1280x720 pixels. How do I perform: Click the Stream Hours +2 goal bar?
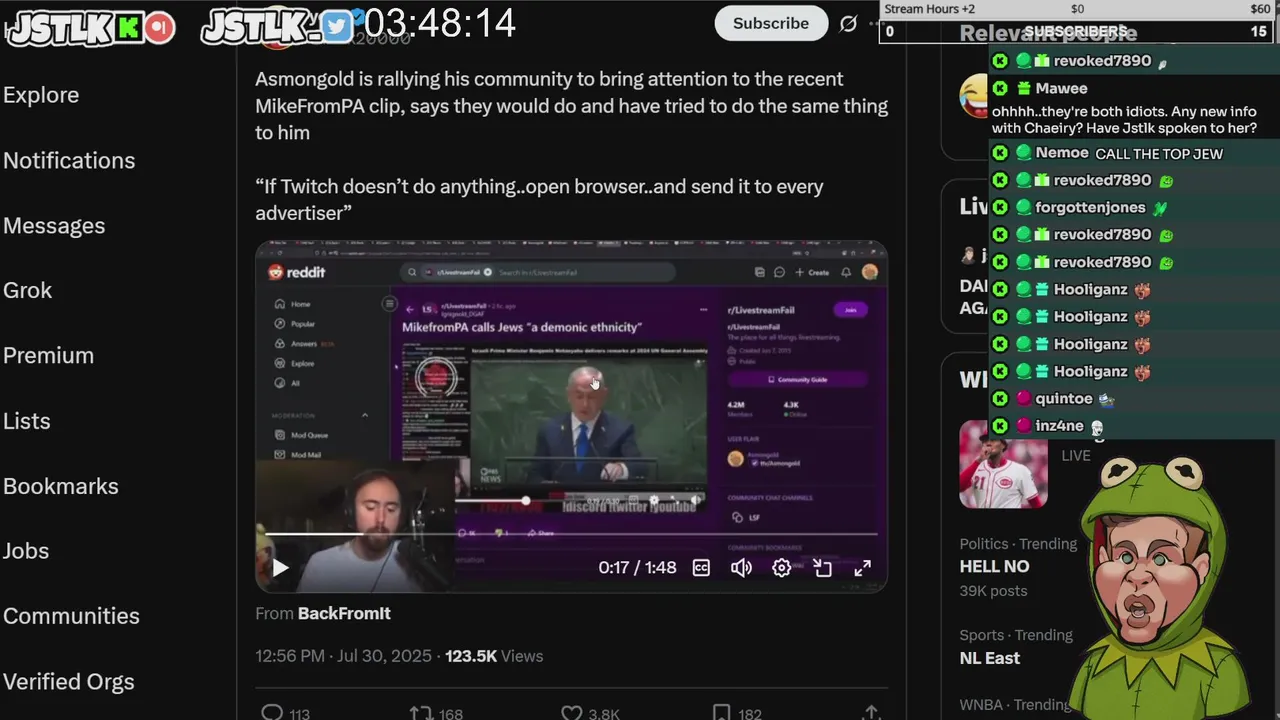[1078, 9]
